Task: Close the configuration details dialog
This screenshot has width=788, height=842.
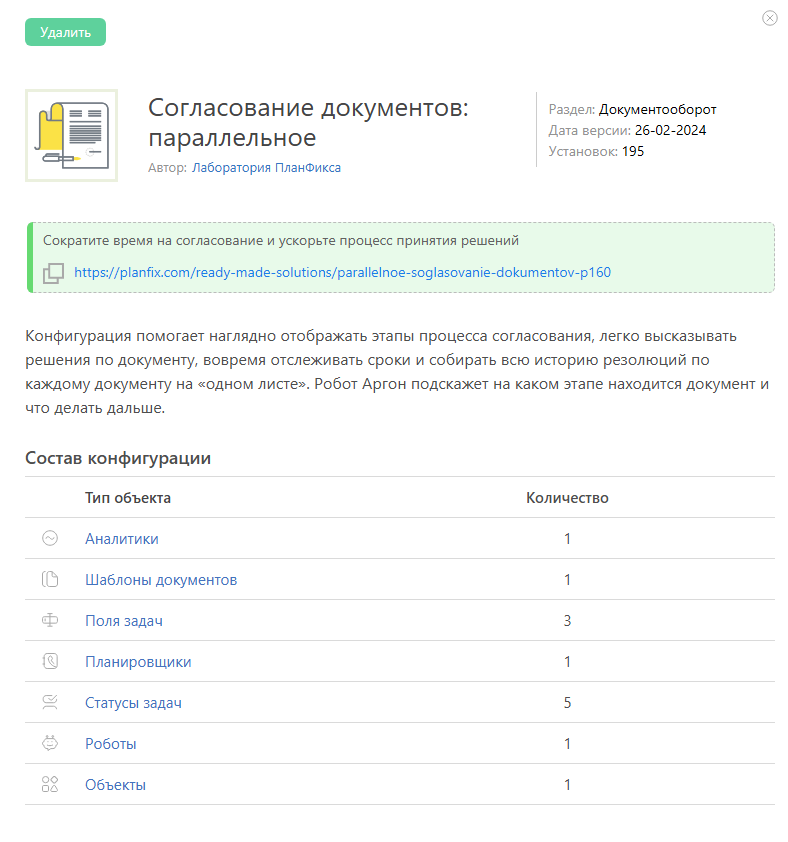Action: (769, 18)
